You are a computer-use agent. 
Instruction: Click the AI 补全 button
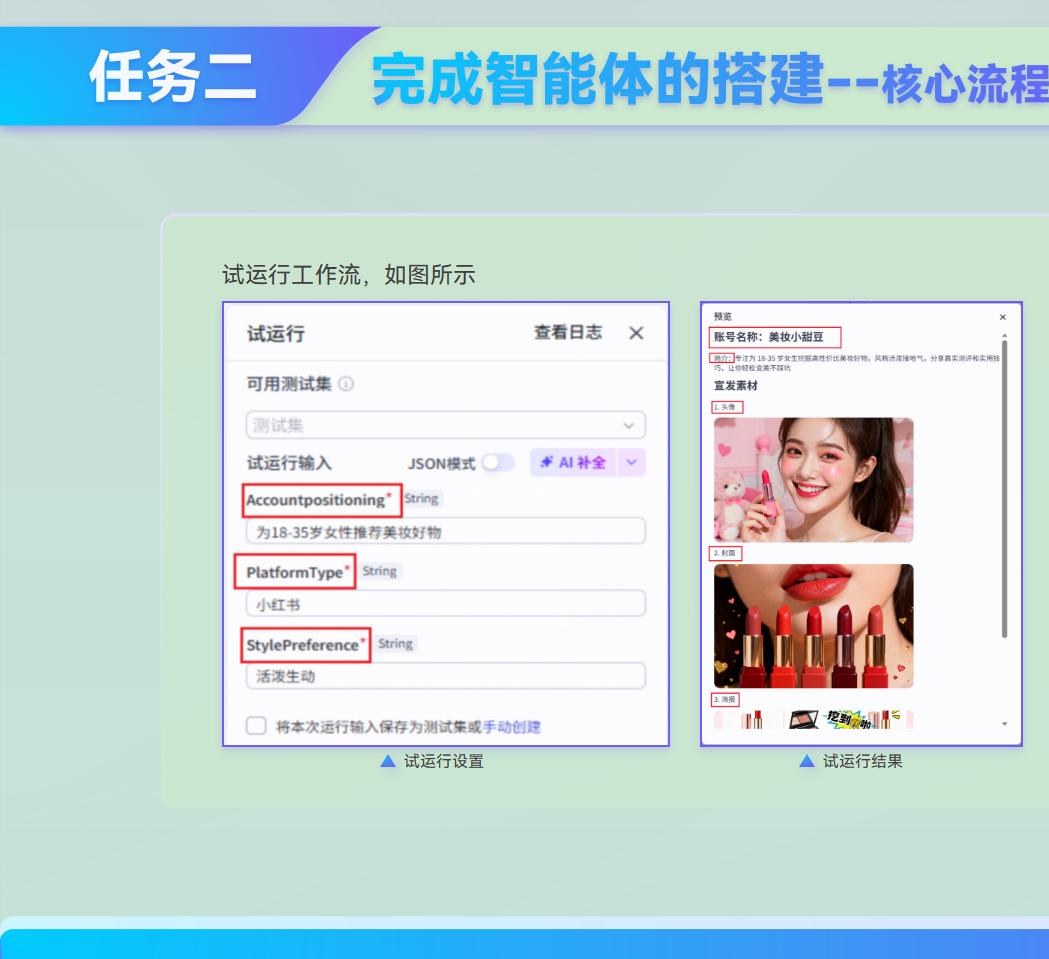[x=574, y=462]
